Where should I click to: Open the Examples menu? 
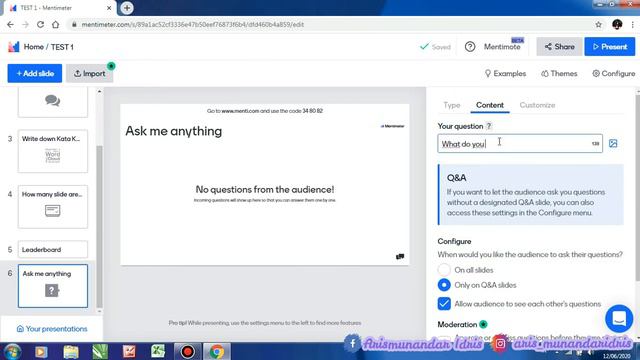pyautogui.click(x=505, y=73)
